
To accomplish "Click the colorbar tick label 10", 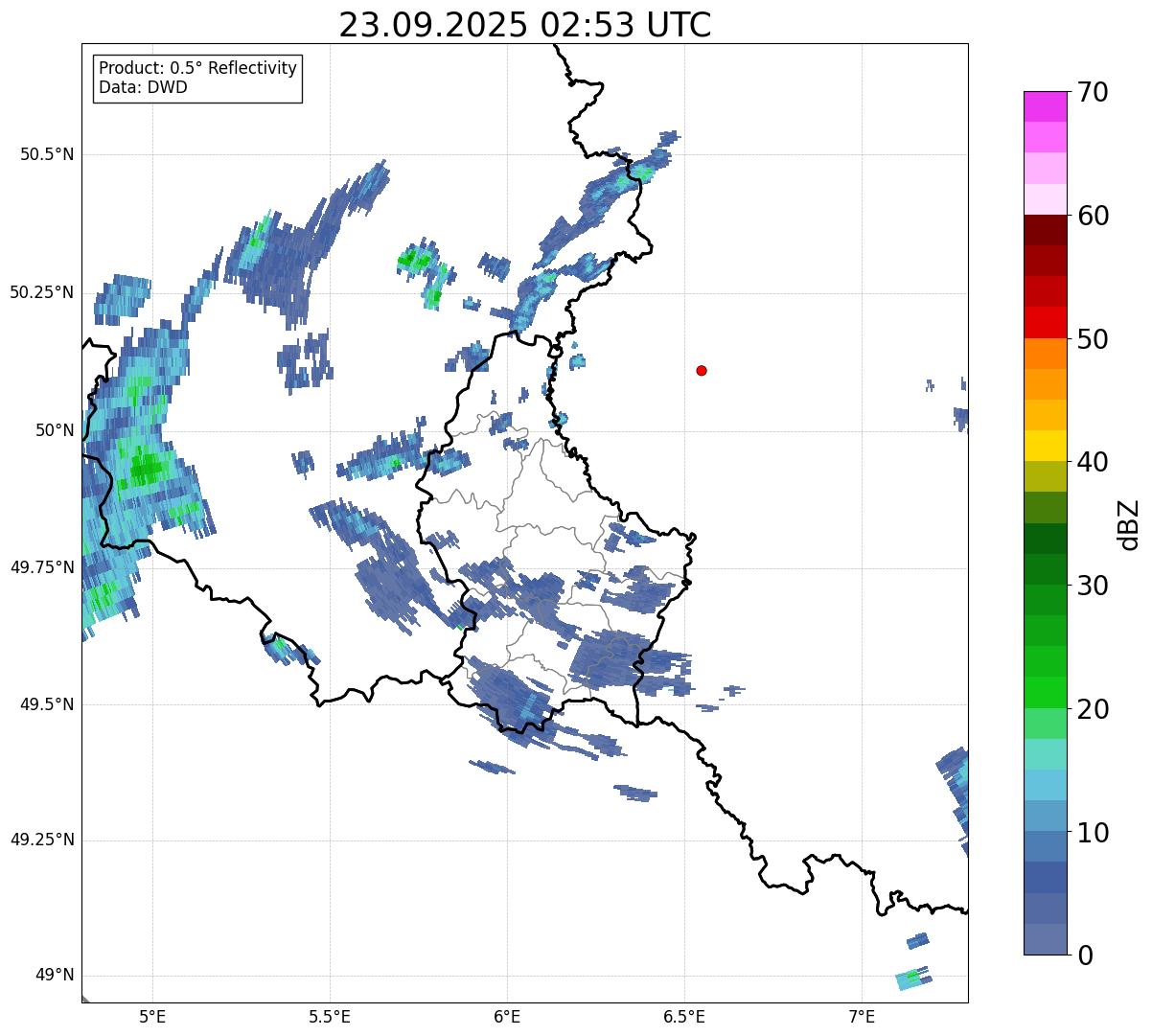I will [1093, 832].
